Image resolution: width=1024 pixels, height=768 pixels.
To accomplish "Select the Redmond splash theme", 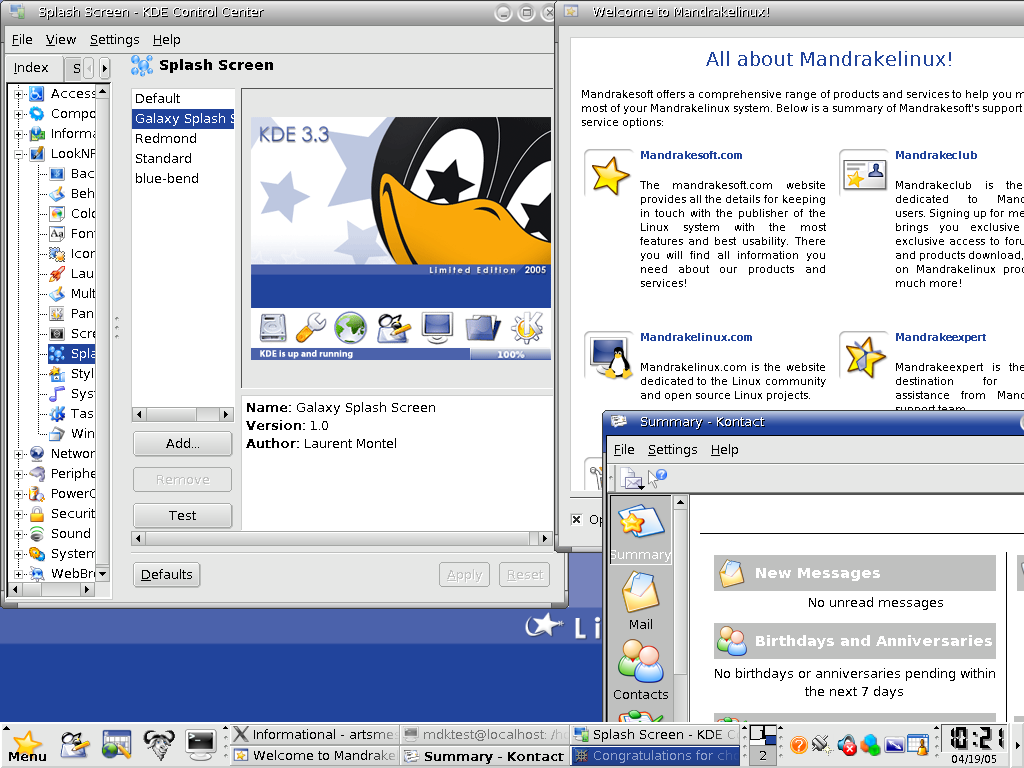I will click(166, 138).
